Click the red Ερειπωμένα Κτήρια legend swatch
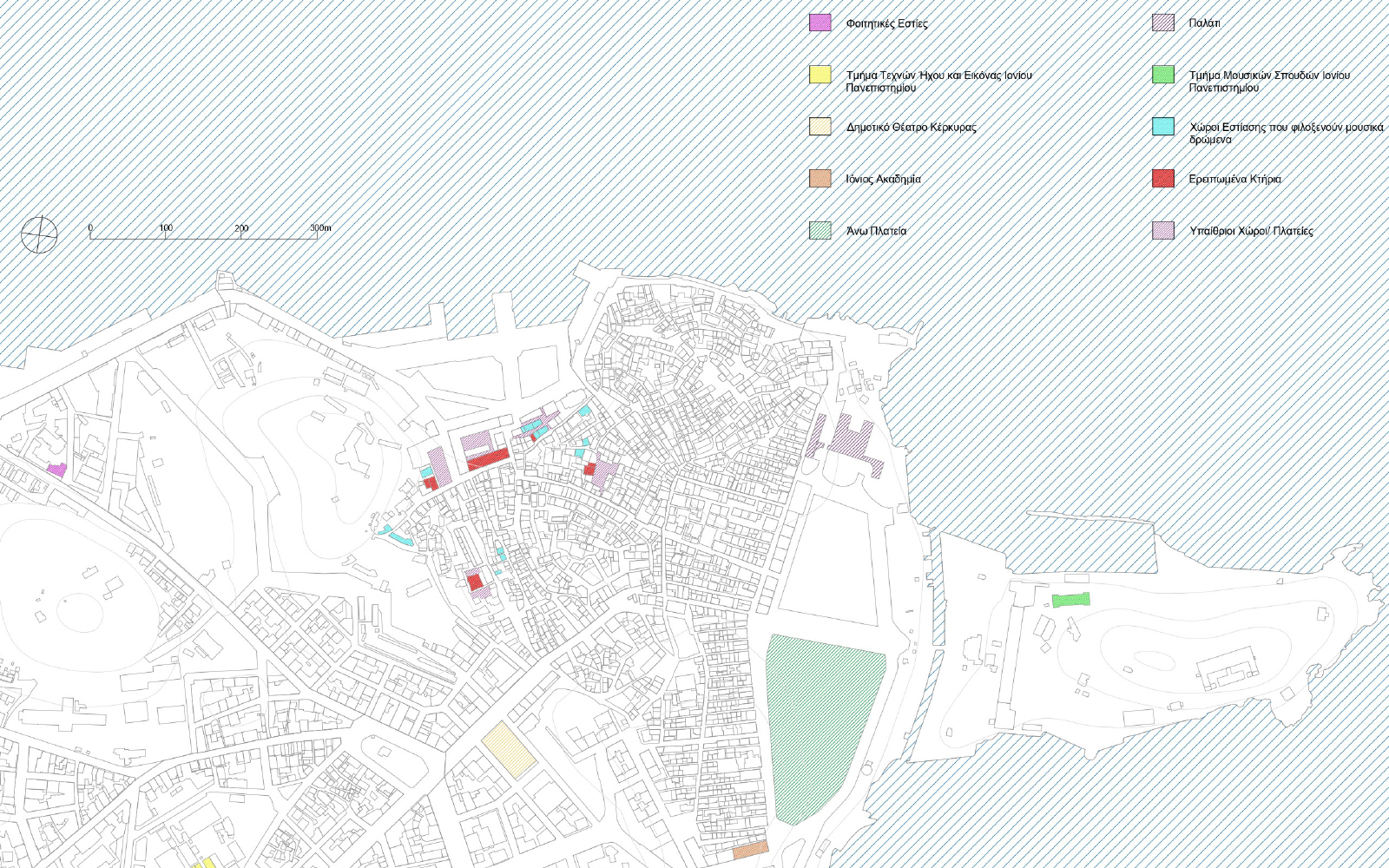This screenshot has height=868, width=1389. pos(1163,179)
